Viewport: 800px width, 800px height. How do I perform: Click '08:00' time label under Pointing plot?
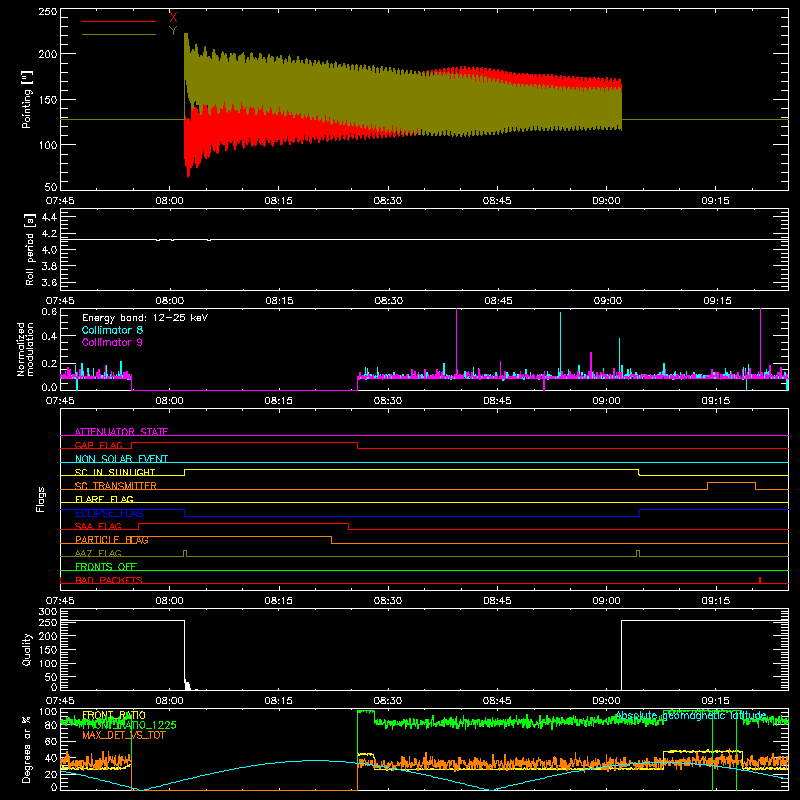169,201
